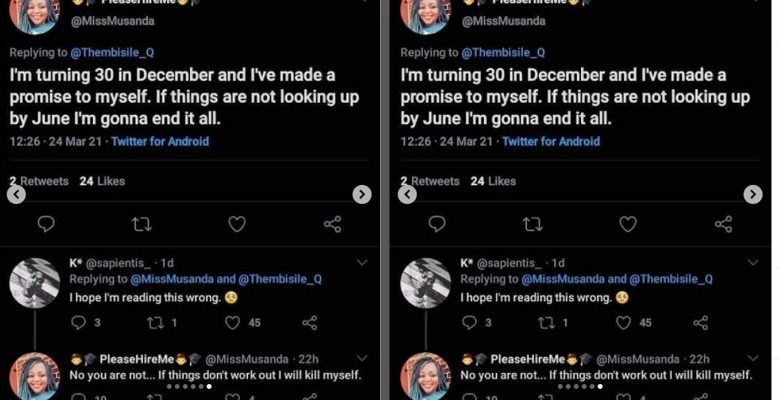Like the main tweet in the right screenshot
Screen dimensions: 780x400
[627, 225]
